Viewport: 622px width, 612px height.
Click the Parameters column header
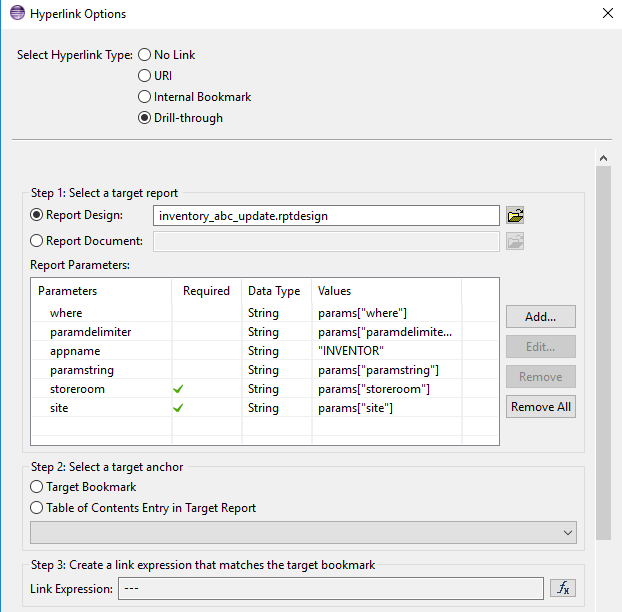coord(102,291)
